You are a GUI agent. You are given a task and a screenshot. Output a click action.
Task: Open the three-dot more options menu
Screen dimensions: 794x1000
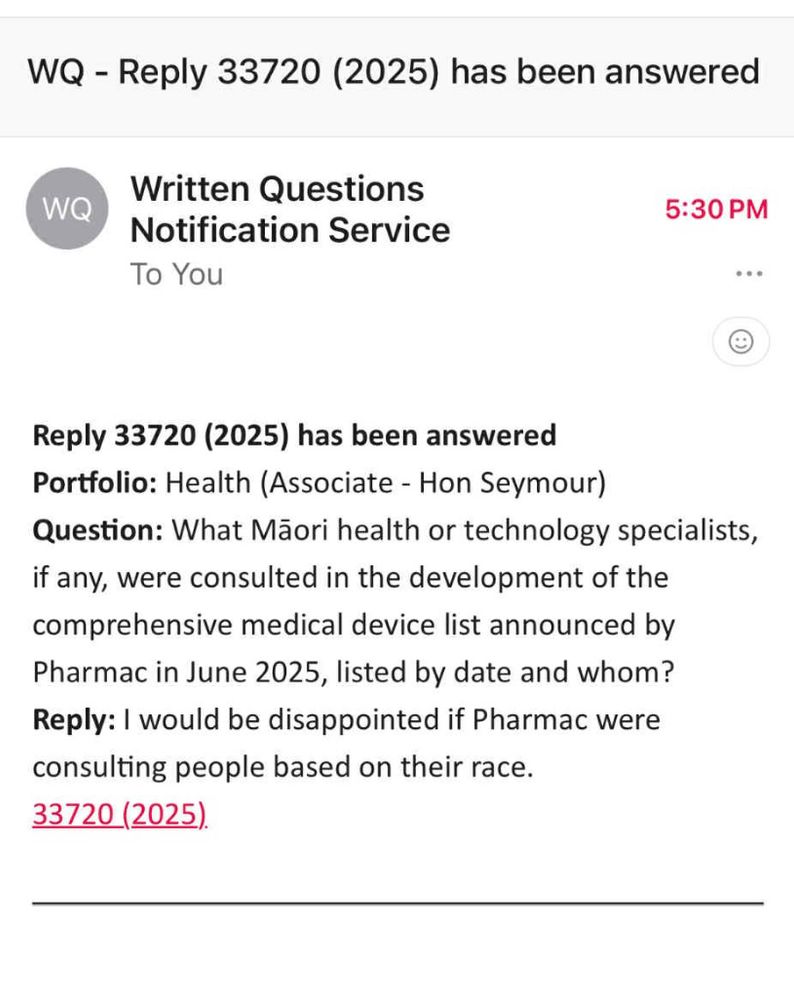point(749,274)
